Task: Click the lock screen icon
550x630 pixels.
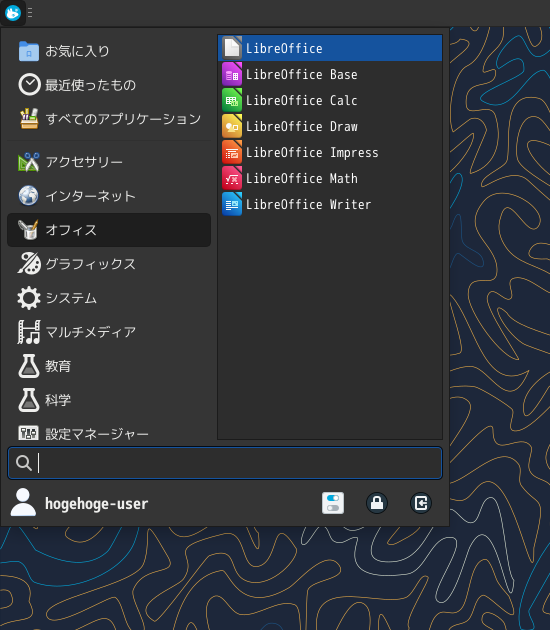Action: (377, 503)
